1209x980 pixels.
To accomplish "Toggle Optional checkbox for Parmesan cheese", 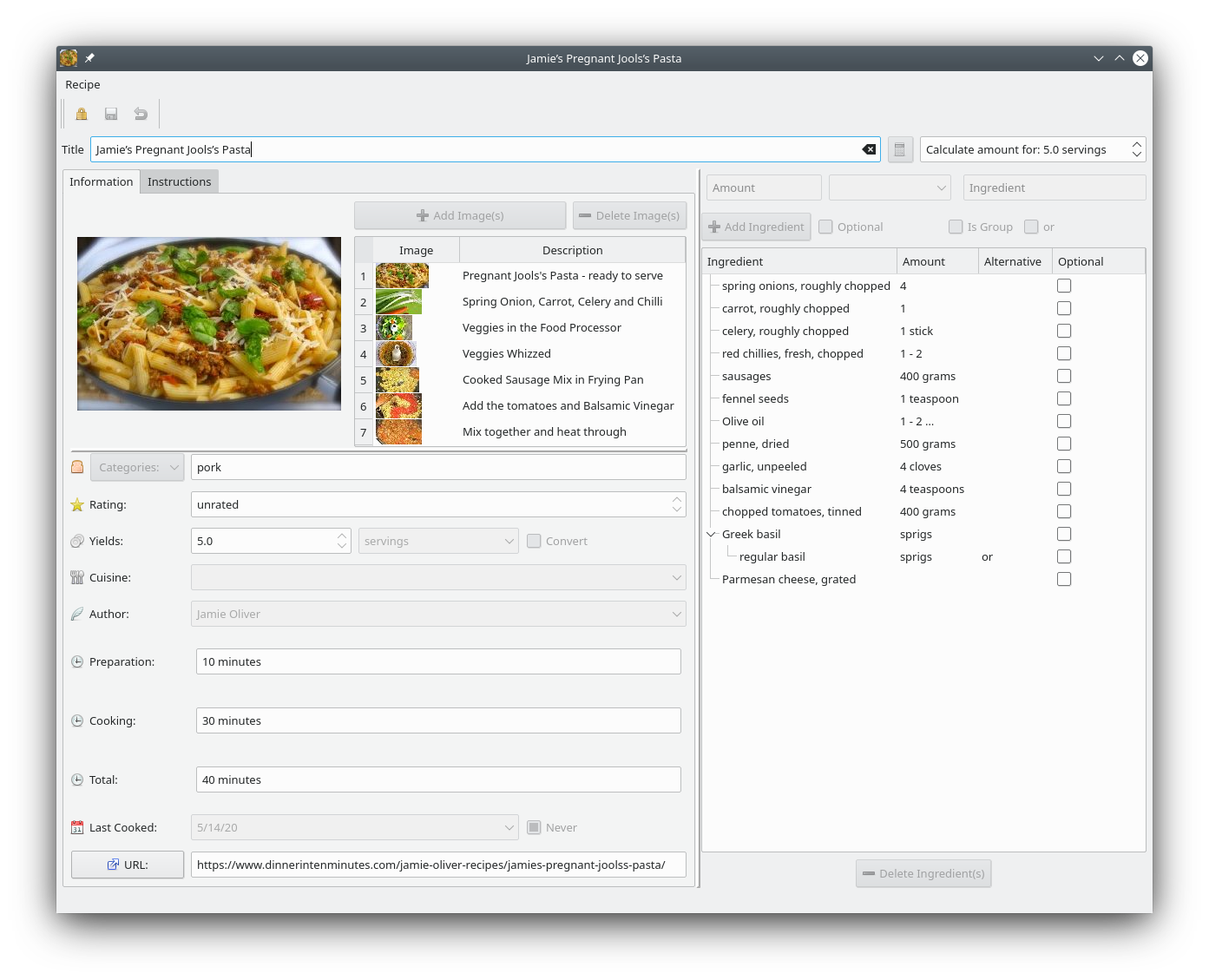I will (x=1064, y=579).
